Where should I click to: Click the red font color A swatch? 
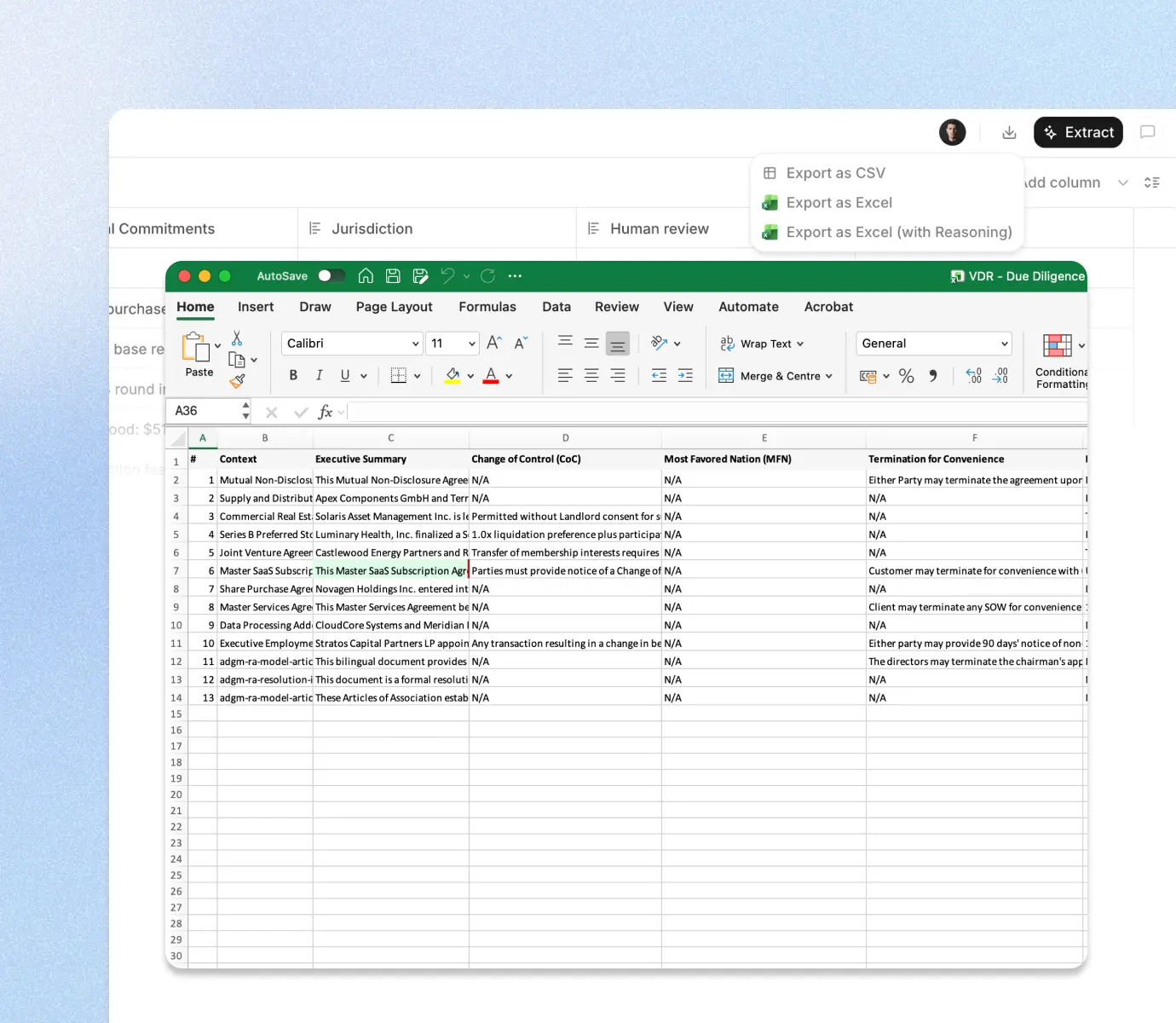point(491,376)
